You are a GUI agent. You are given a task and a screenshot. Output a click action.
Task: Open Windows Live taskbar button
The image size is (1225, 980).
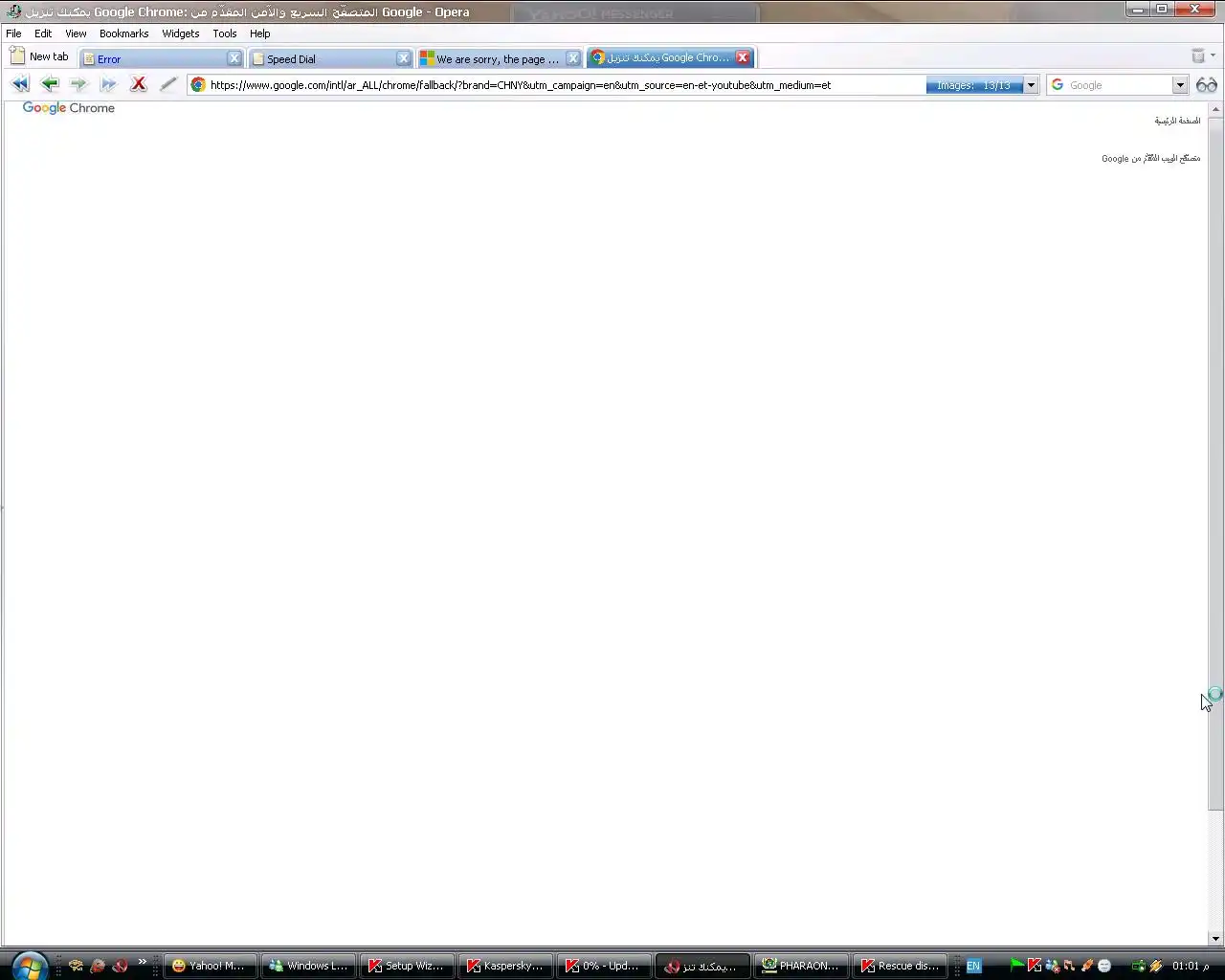(x=309, y=966)
